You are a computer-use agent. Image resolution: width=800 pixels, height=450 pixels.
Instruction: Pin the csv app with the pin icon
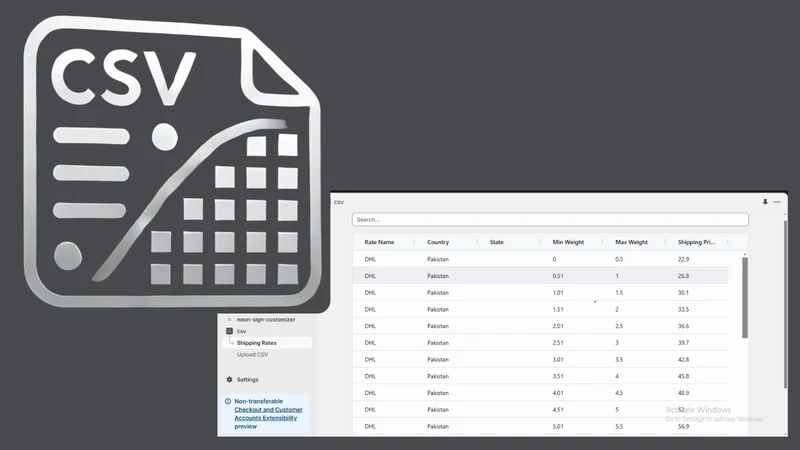[x=765, y=202]
